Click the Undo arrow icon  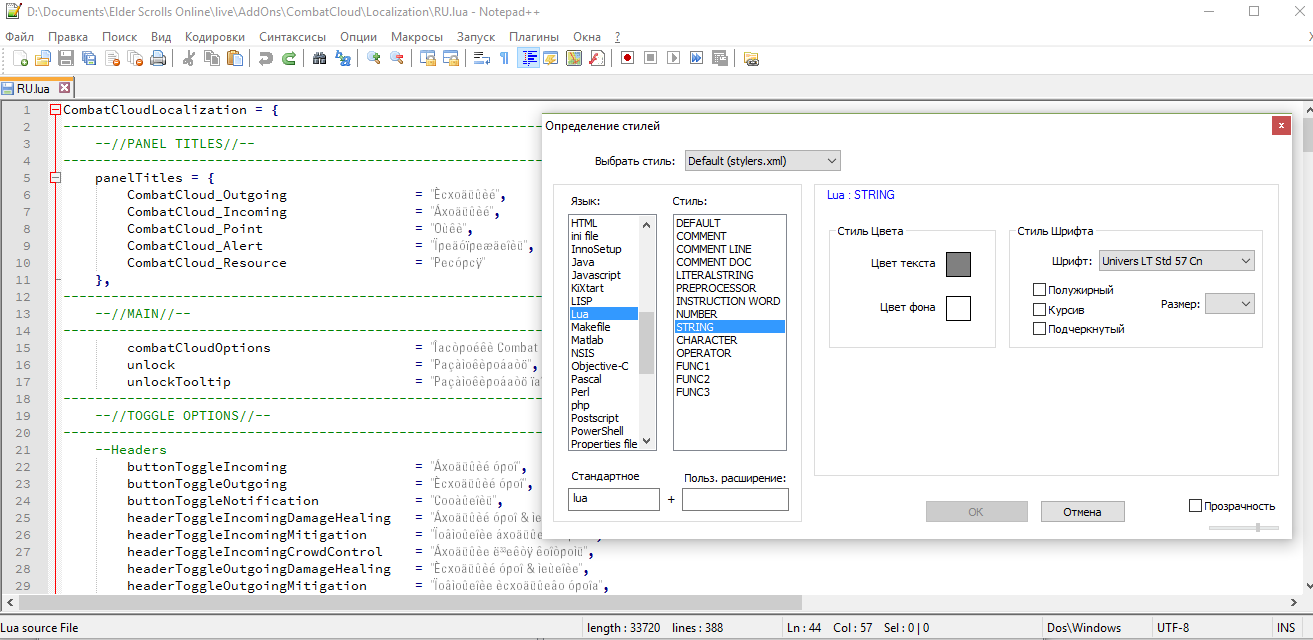pos(265,58)
